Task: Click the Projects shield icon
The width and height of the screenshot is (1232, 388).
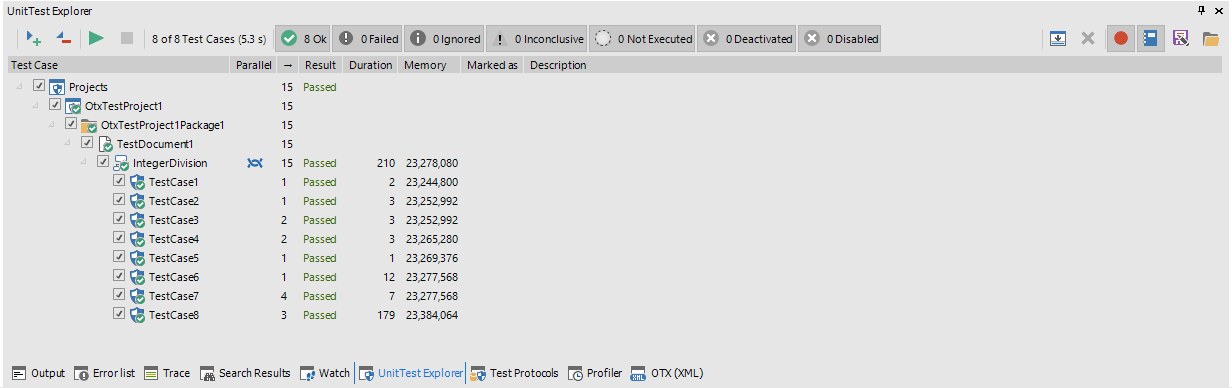Action: [57, 87]
